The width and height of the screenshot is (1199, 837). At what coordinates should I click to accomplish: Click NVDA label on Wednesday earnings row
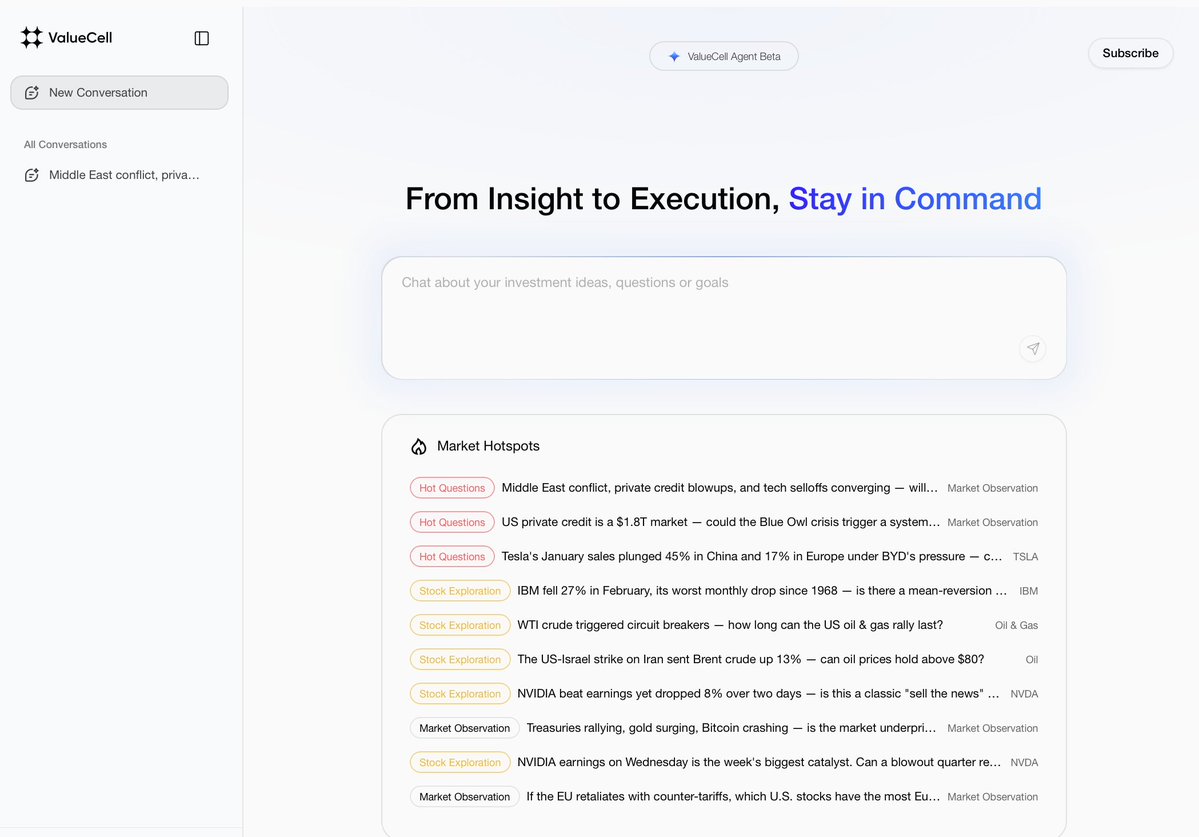1024,764
